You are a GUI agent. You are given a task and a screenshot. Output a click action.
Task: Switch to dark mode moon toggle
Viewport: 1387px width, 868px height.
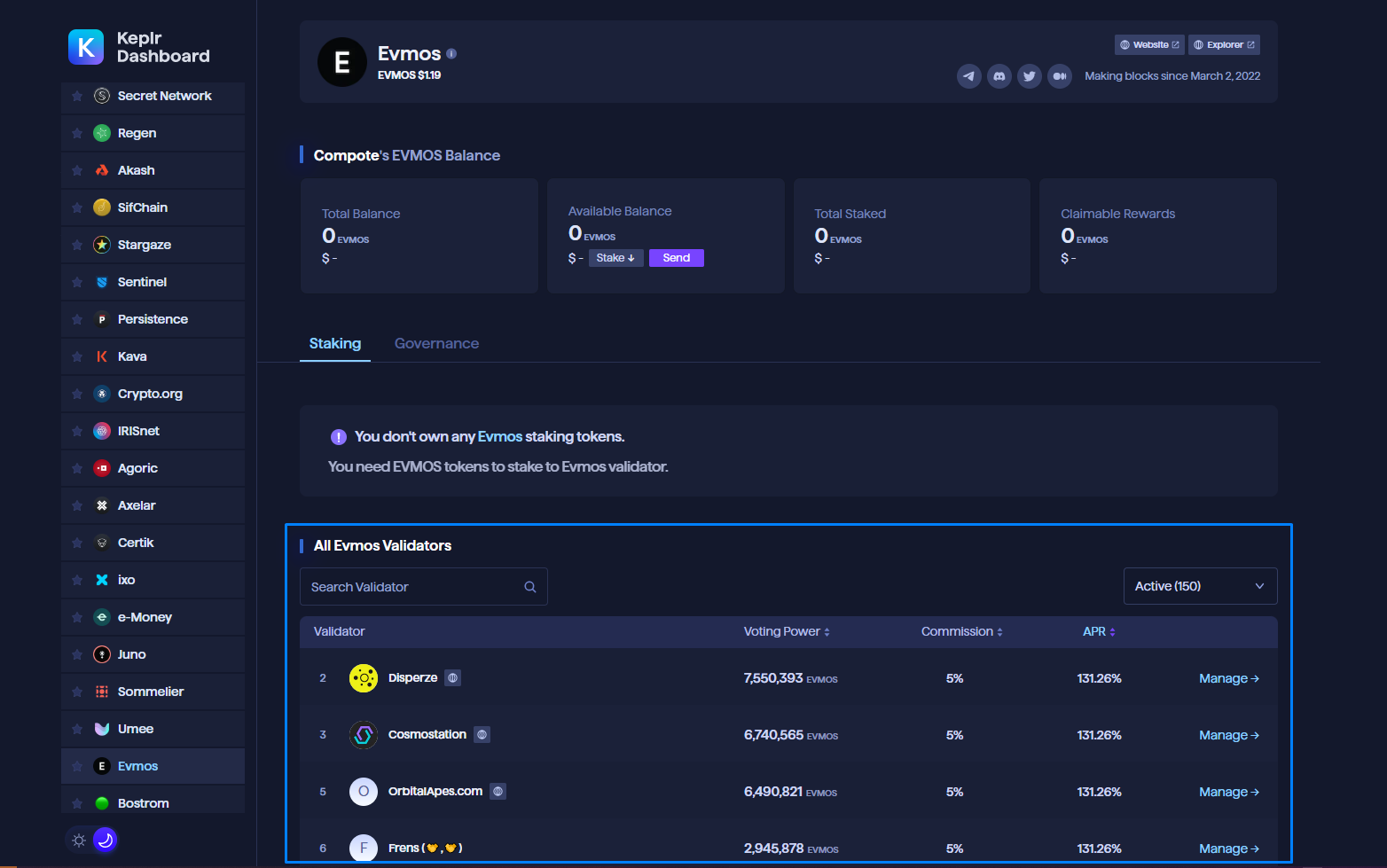(105, 840)
